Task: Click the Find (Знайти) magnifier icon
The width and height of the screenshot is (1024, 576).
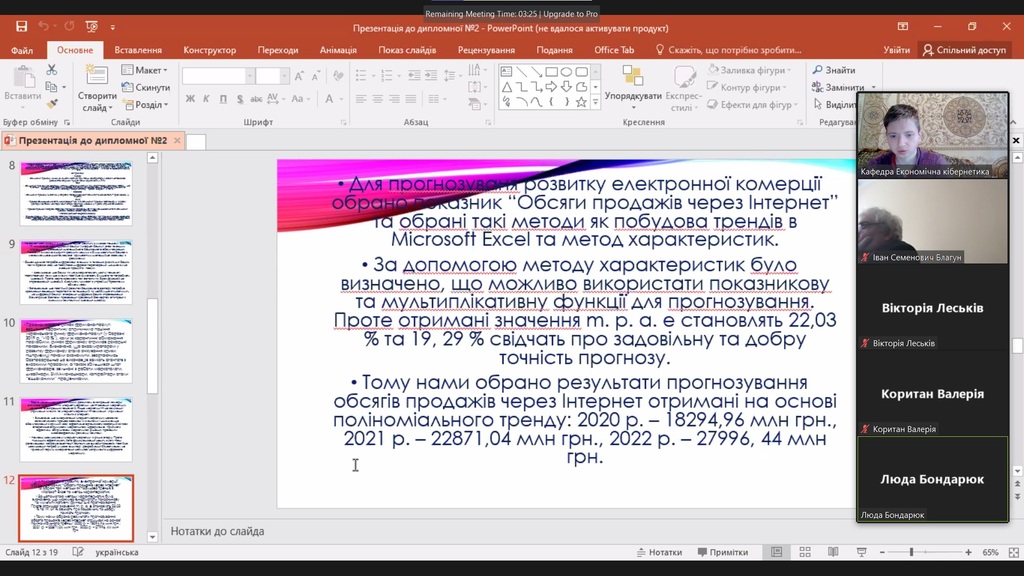Action: pyautogui.click(x=818, y=70)
